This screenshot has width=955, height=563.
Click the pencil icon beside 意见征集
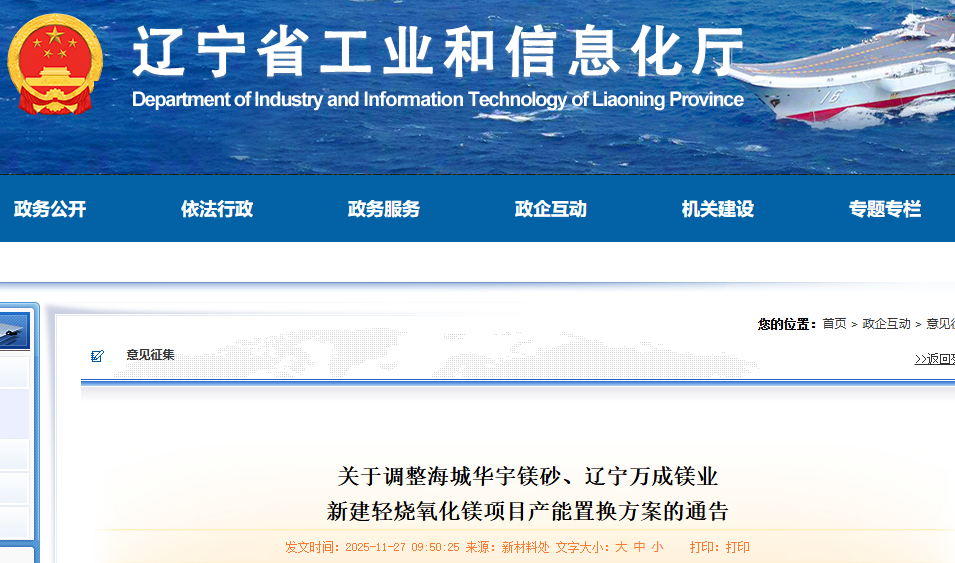(97, 356)
